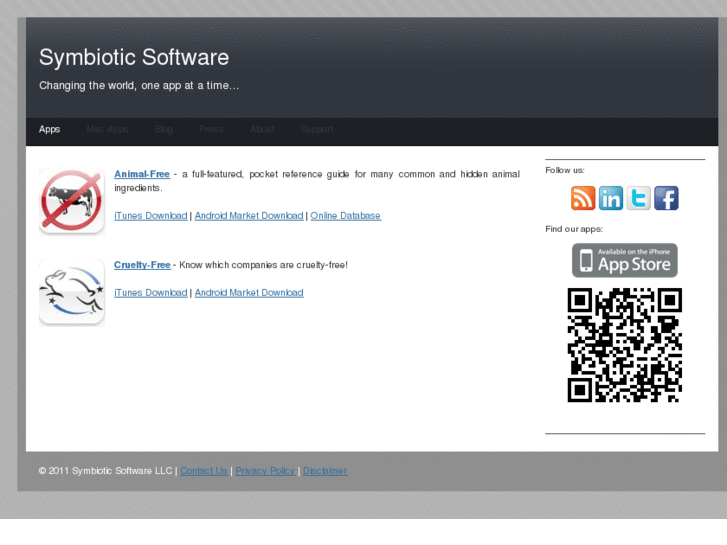
Task: Open the Online Database link
Action: (x=346, y=216)
